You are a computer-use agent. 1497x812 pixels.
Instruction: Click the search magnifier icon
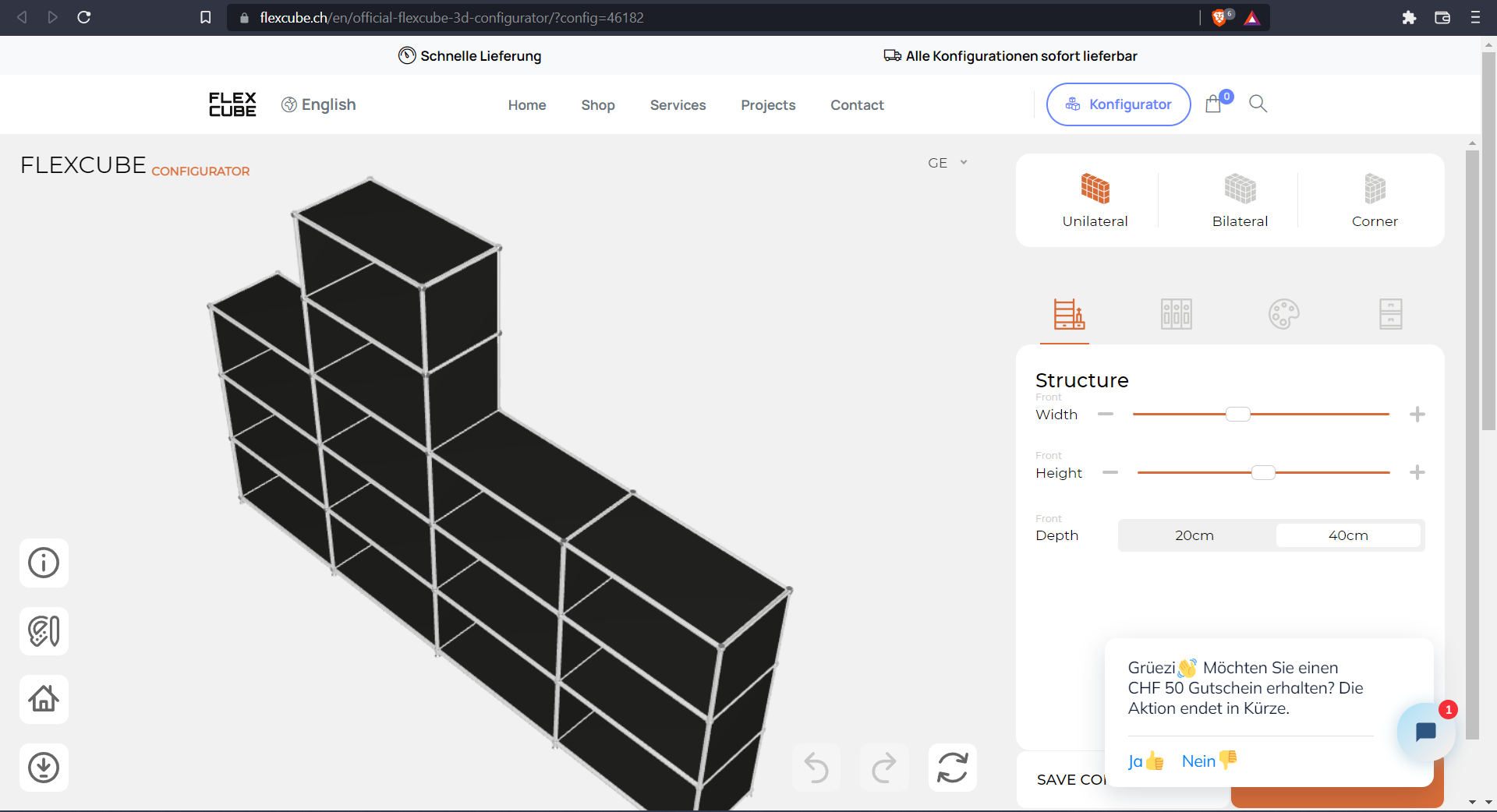tap(1258, 104)
